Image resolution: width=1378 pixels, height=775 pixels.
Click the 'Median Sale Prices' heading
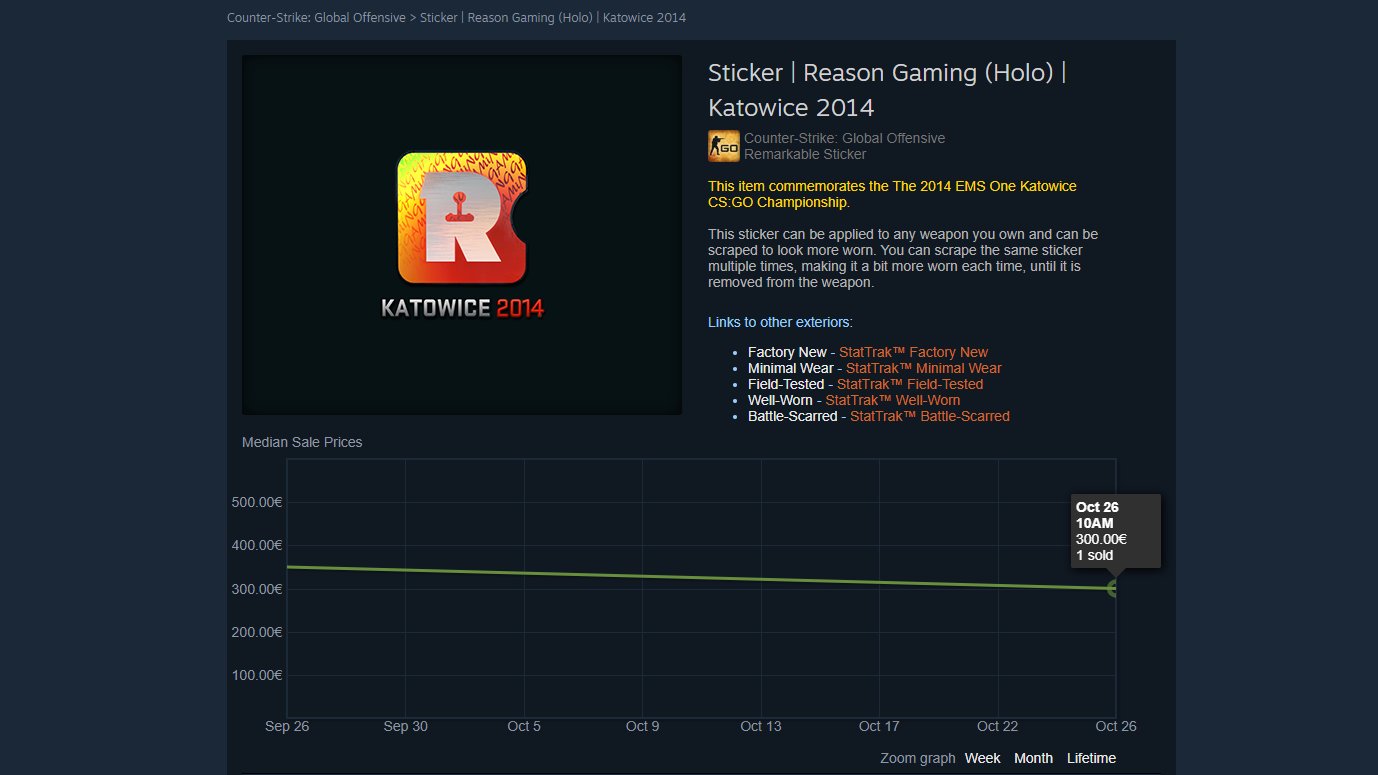pos(302,442)
